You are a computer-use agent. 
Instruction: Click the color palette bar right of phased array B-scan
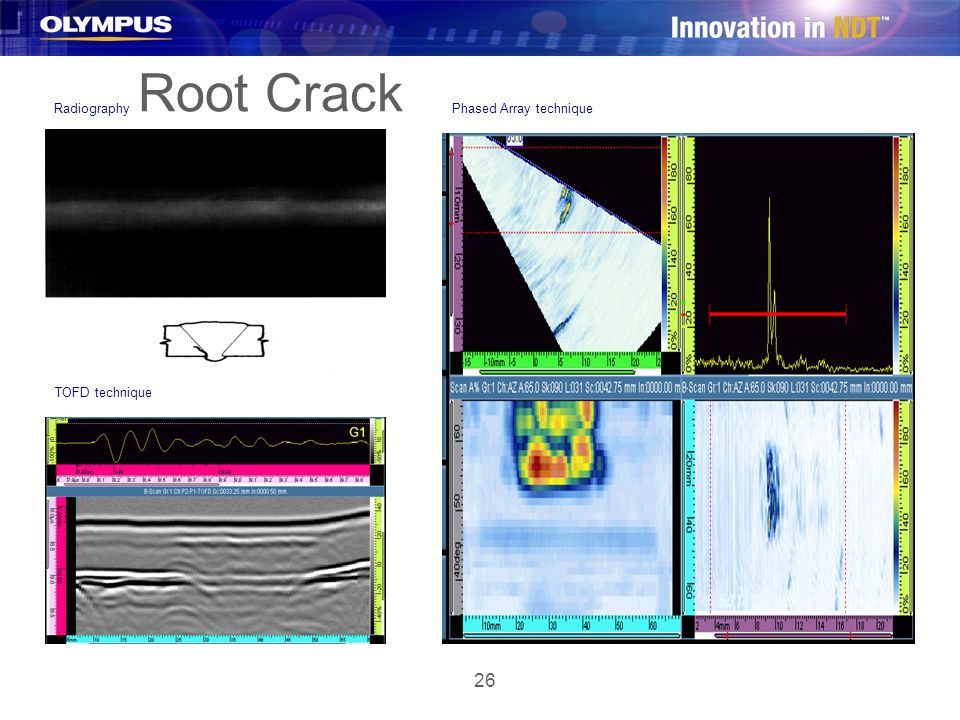tap(896, 508)
